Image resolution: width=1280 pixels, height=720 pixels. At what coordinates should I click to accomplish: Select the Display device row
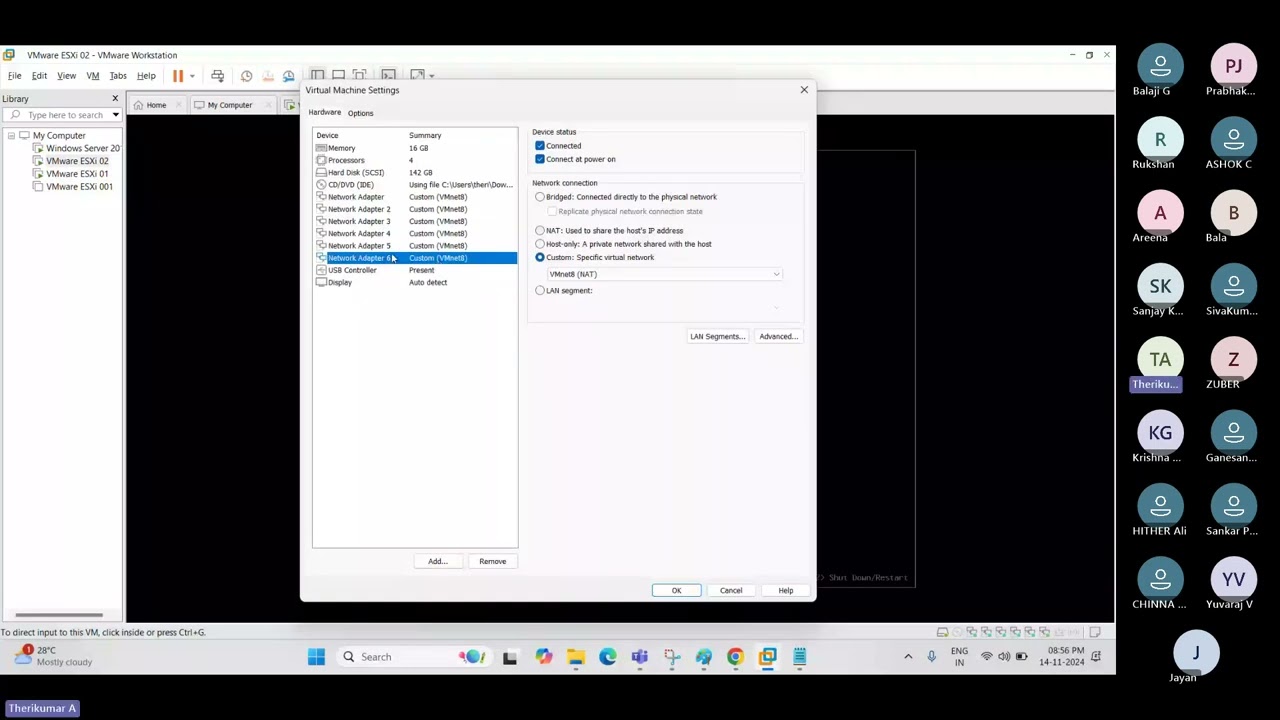tap(415, 282)
